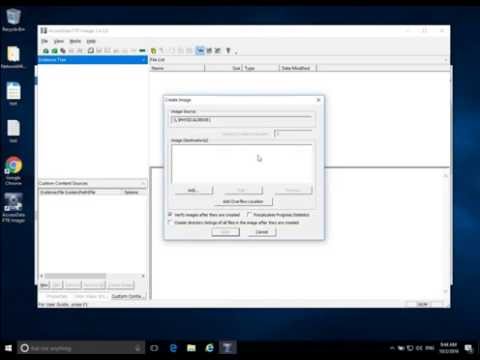Click the Add All Attached Devices icon
Image resolution: width=480 pixels, height=360 pixels.
(x=54, y=51)
